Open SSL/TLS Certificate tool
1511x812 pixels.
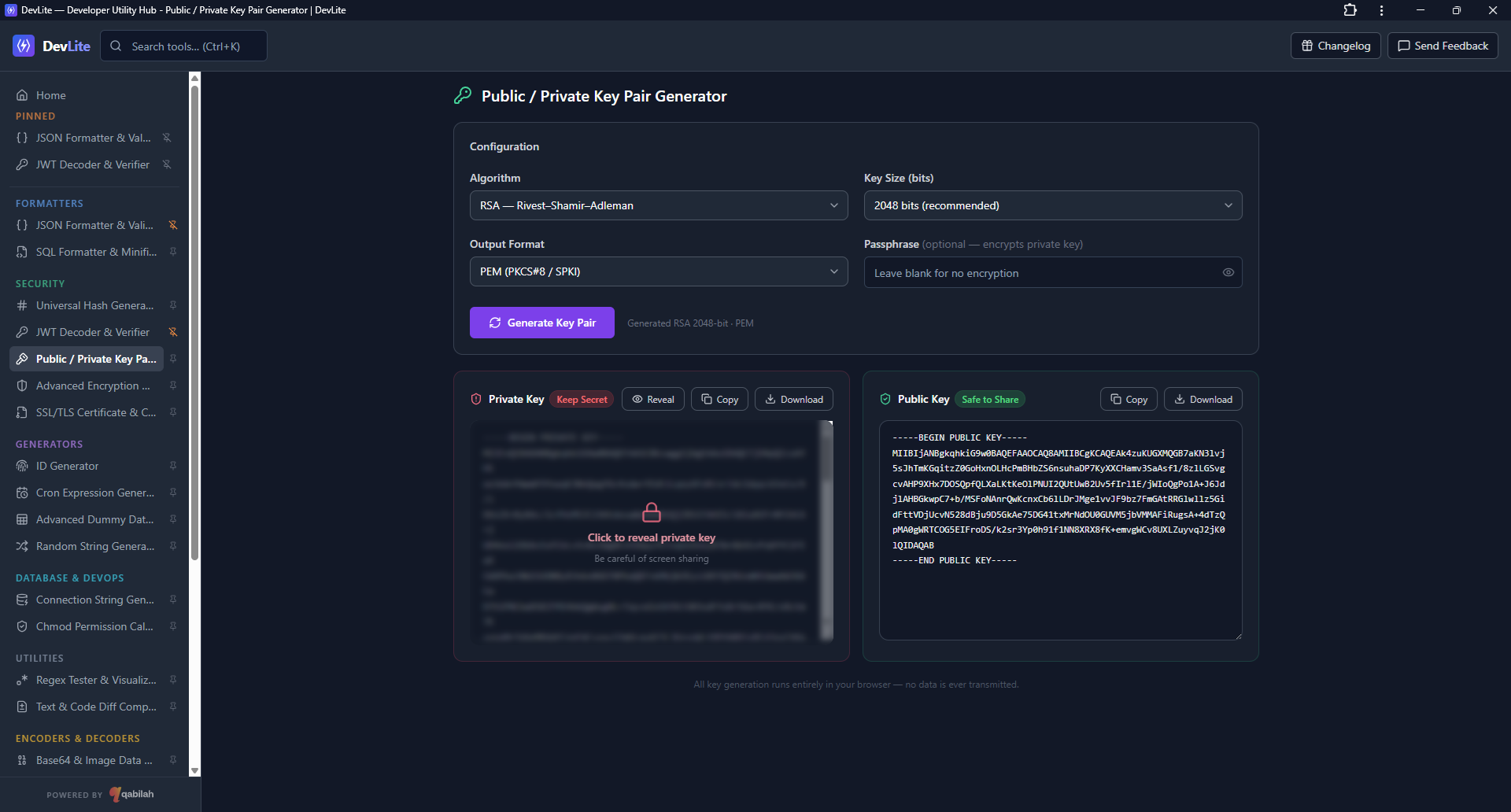point(87,412)
